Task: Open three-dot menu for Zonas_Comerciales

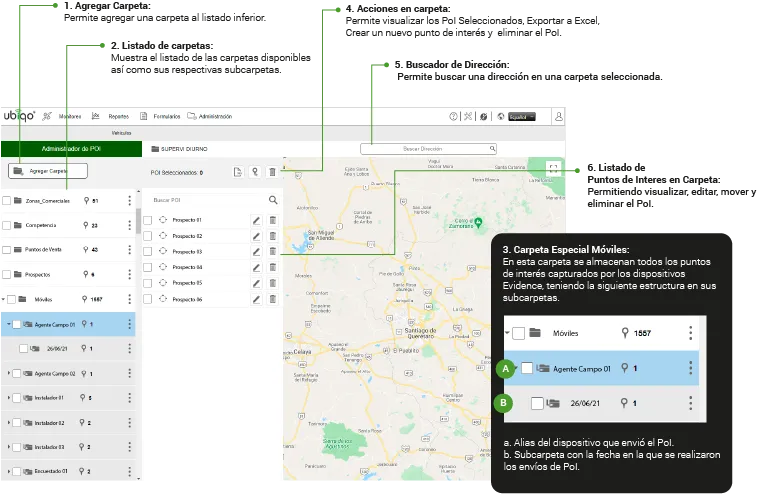Action: (x=129, y=200)
